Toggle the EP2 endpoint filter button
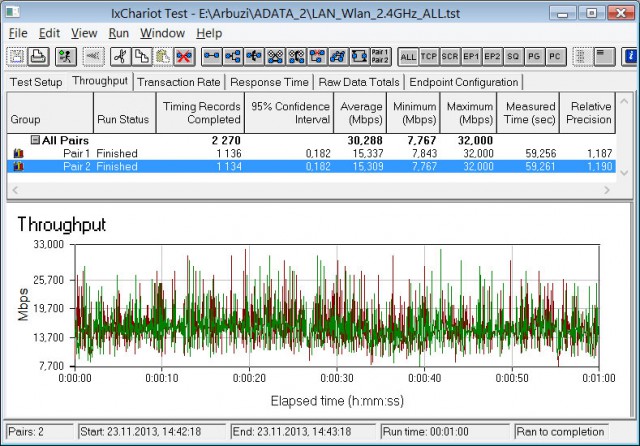Image resolution: width=640 pixels, height=446 pixels. [x=492, y=57]
